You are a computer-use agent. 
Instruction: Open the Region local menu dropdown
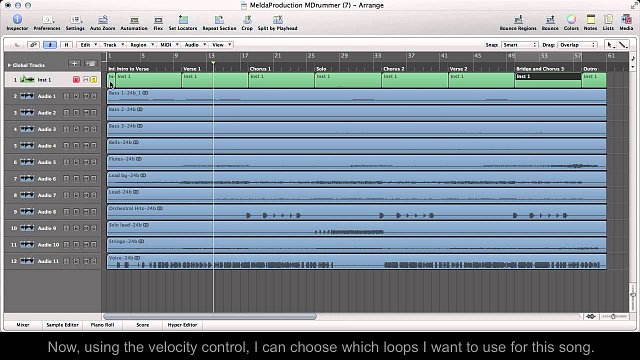pos(142,45)
